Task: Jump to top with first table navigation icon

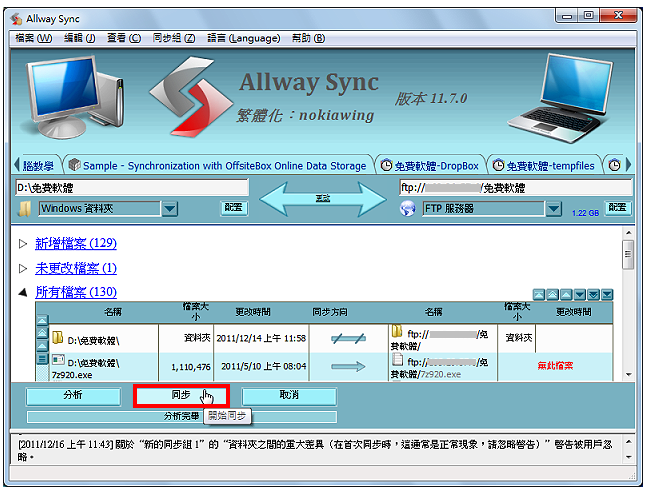Action: 538,295
